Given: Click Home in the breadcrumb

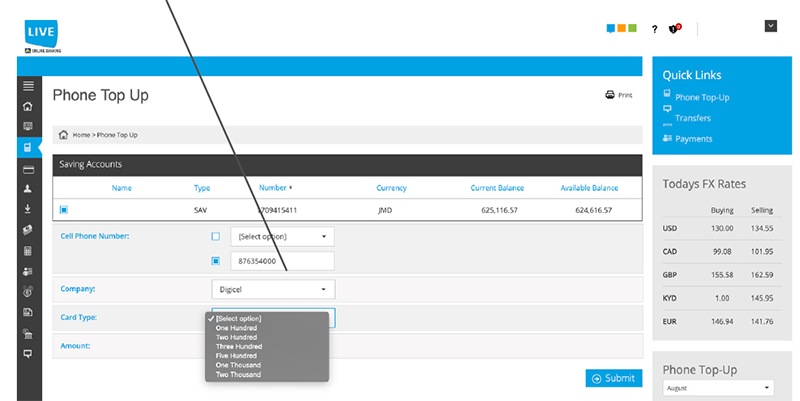Looking at the screenshot, I should 81,135.
